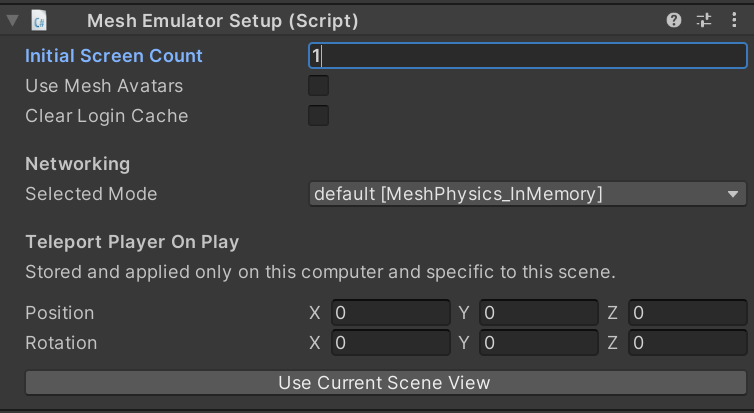Viewport: 754px width, 413px height.
Task: Click the Position Y value field
Action: [x=539, y=313]
